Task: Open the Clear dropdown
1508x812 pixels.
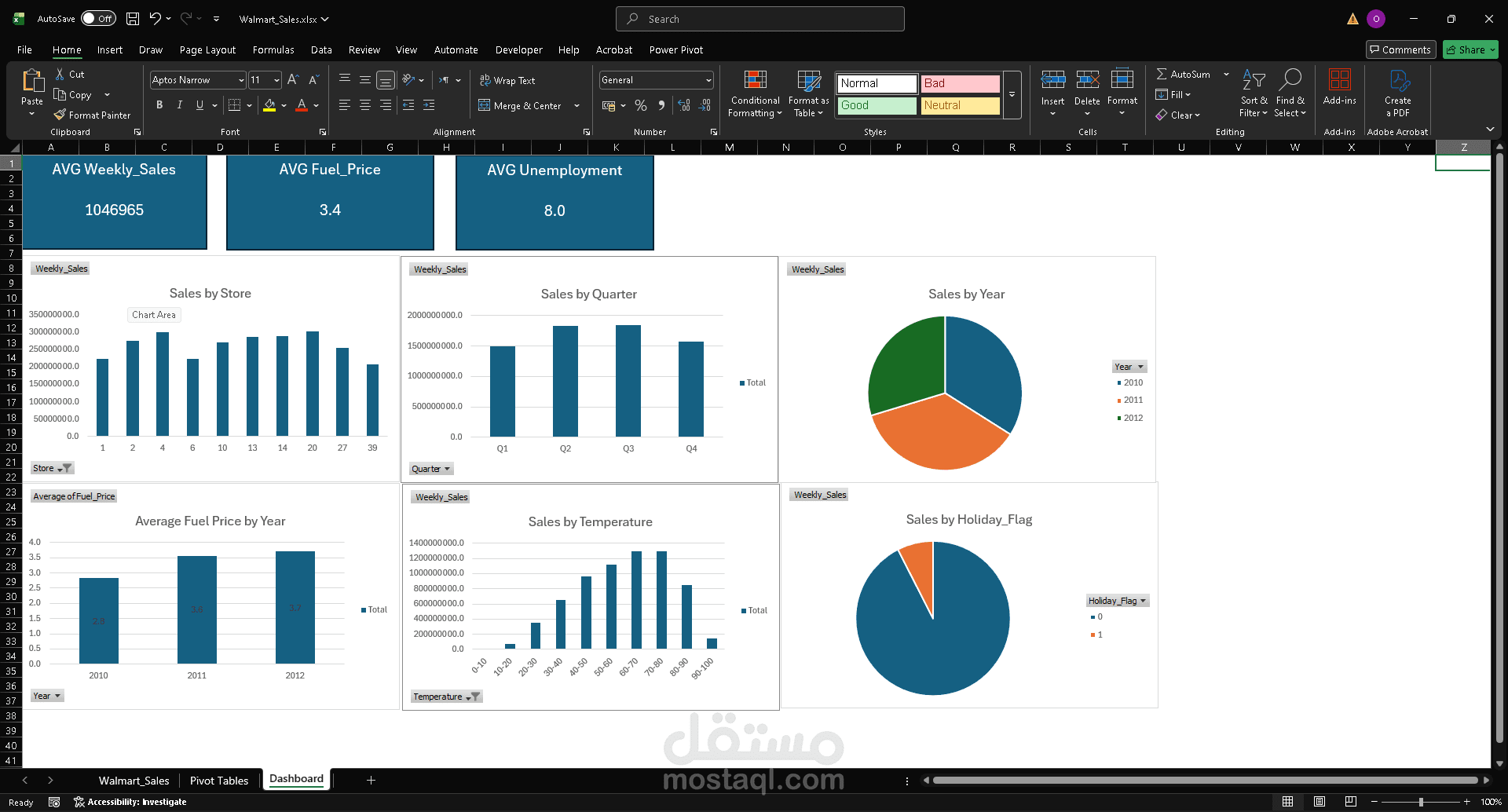Action: pyautogui.click(x=1178, y=115)
